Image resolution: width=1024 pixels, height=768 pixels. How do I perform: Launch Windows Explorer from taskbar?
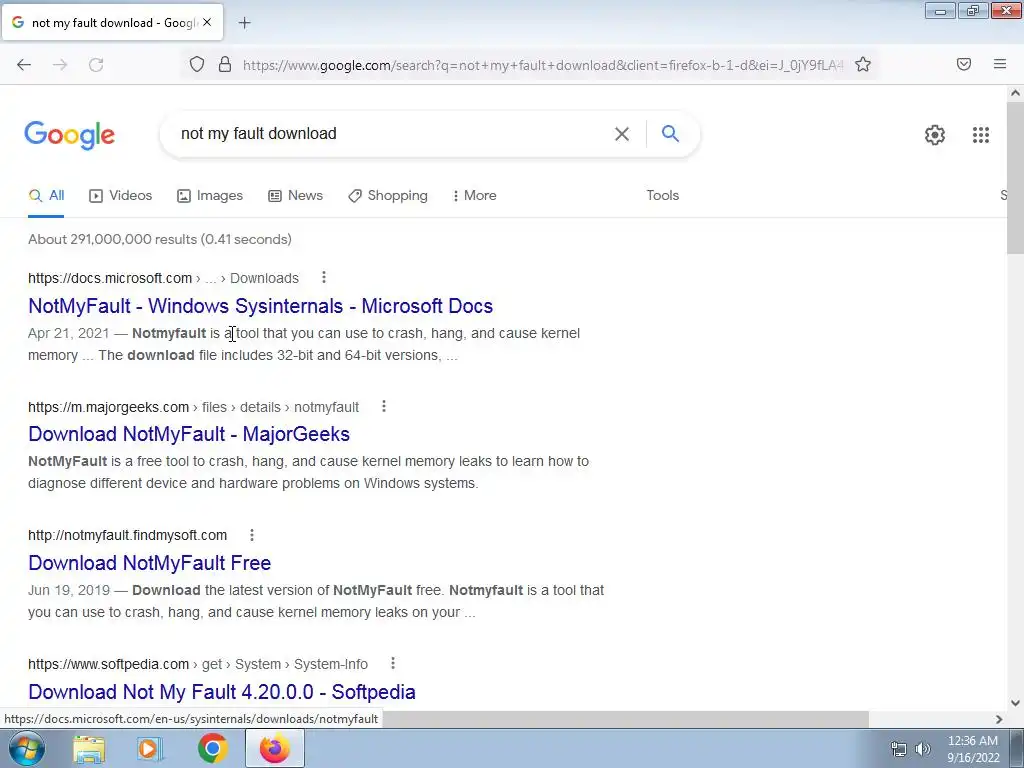click(x=89, y=748)
